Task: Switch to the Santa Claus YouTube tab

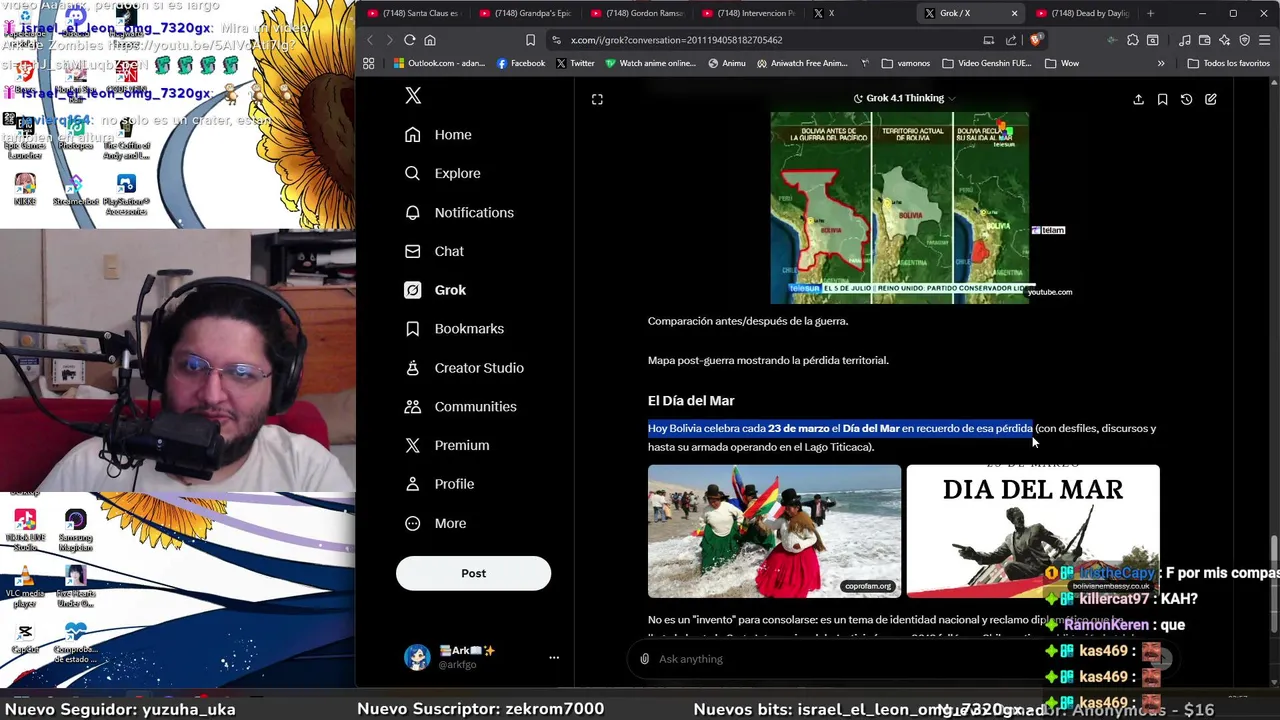Action: [412, 13]
